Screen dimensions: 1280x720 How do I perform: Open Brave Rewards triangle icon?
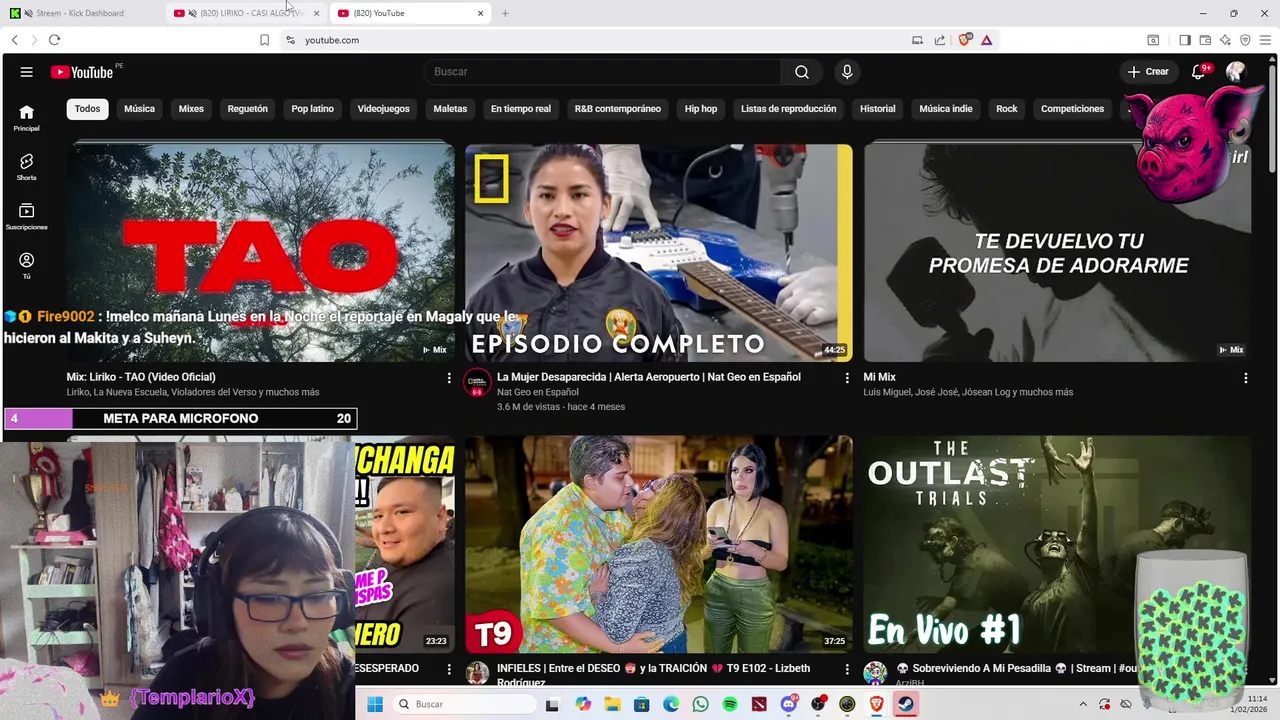986,40
